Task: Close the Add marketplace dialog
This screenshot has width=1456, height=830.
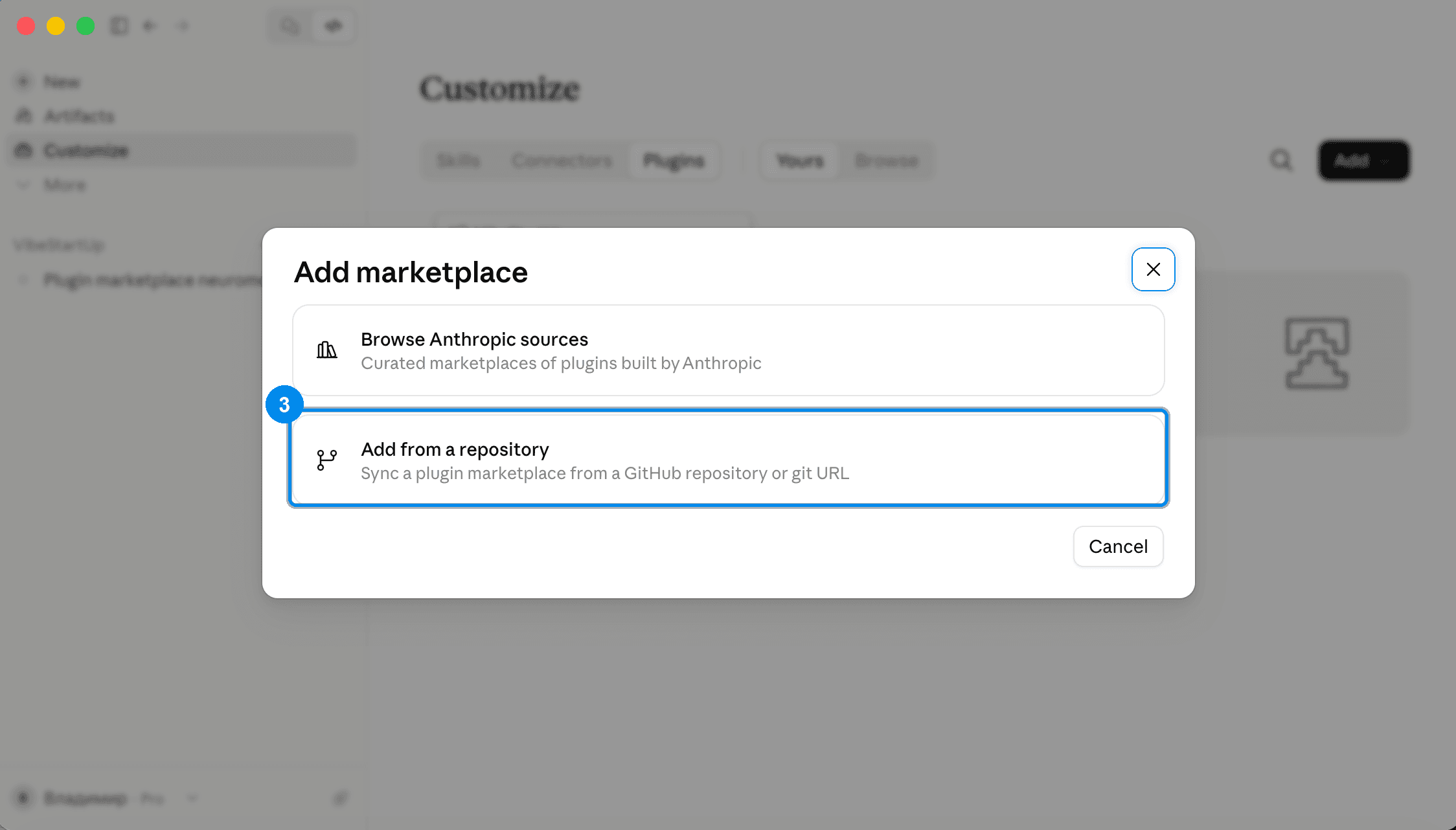Action: [1153, 269]
